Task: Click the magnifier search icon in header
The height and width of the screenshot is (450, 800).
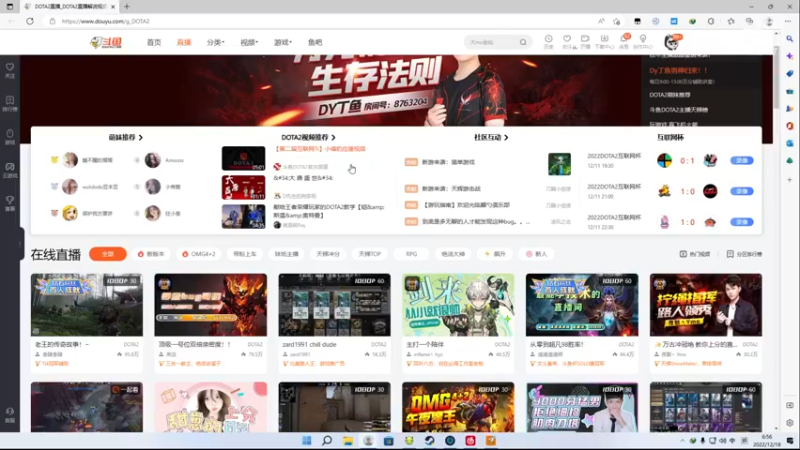Action: click(x=523, y=42)
